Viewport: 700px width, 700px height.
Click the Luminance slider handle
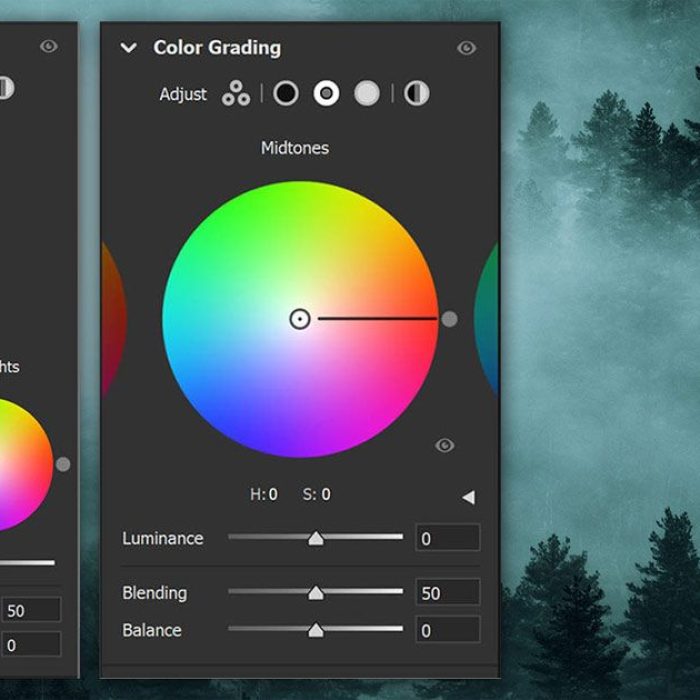pyautogui.click(x=316, y=538)
